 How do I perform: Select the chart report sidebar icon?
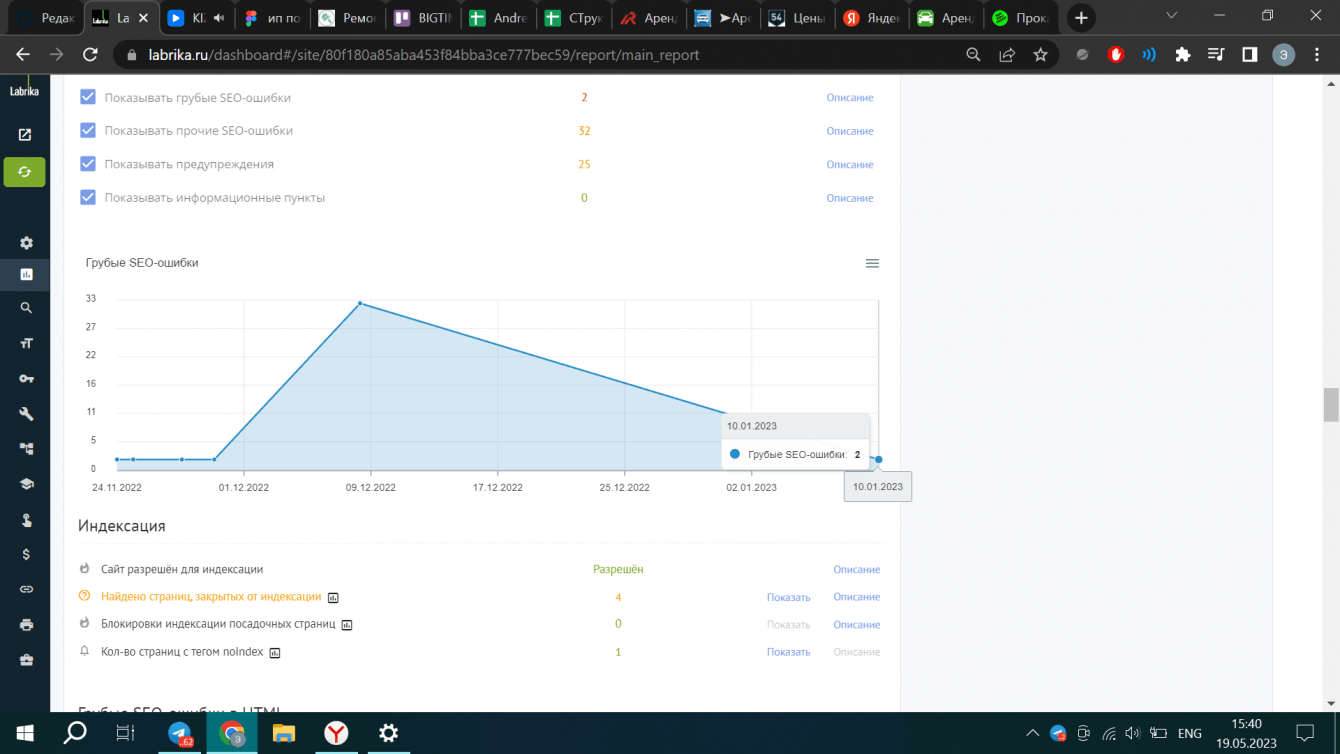click(26, 274)
